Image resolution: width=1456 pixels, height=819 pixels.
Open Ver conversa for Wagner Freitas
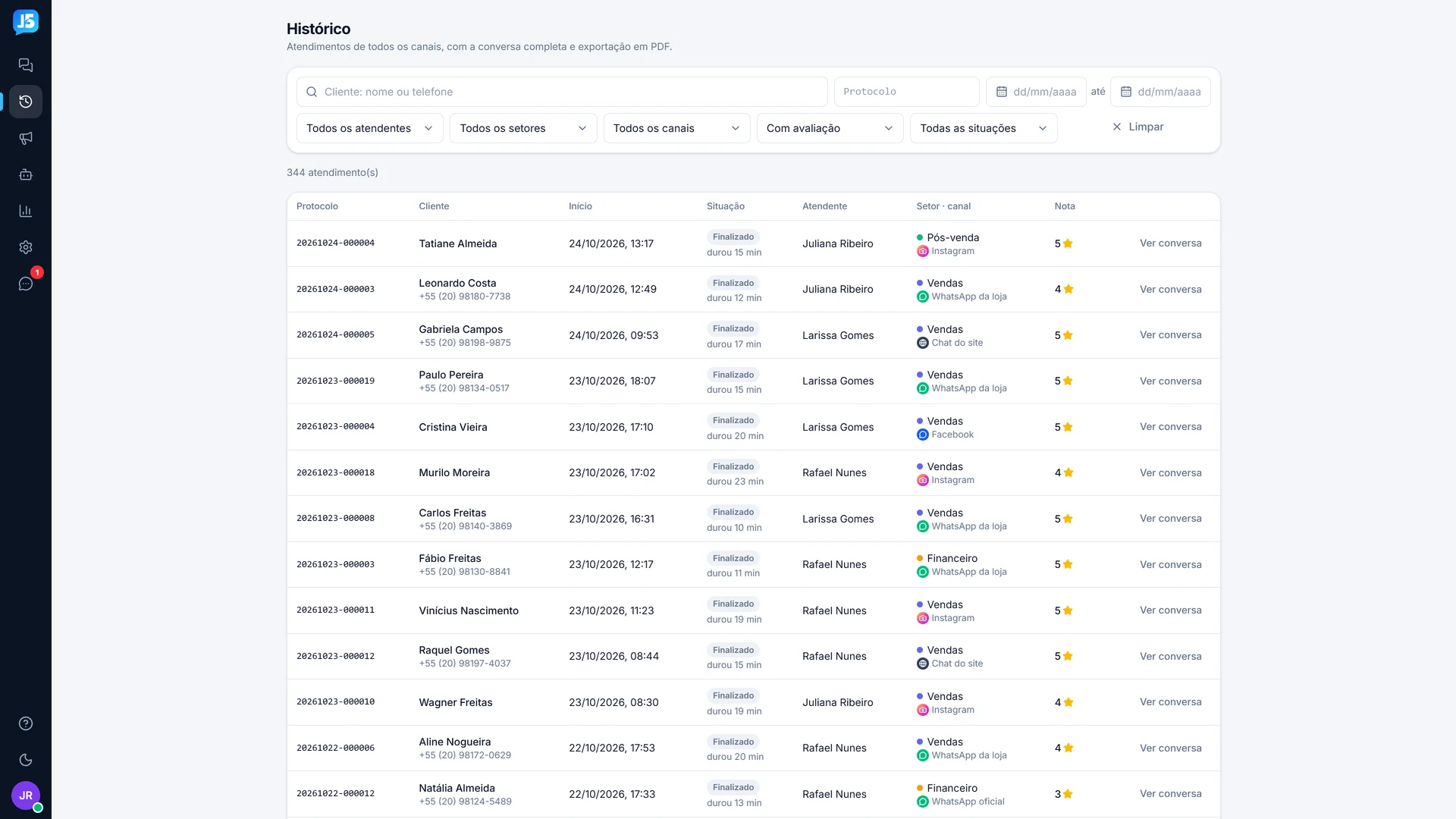[x=1170, y=702]
